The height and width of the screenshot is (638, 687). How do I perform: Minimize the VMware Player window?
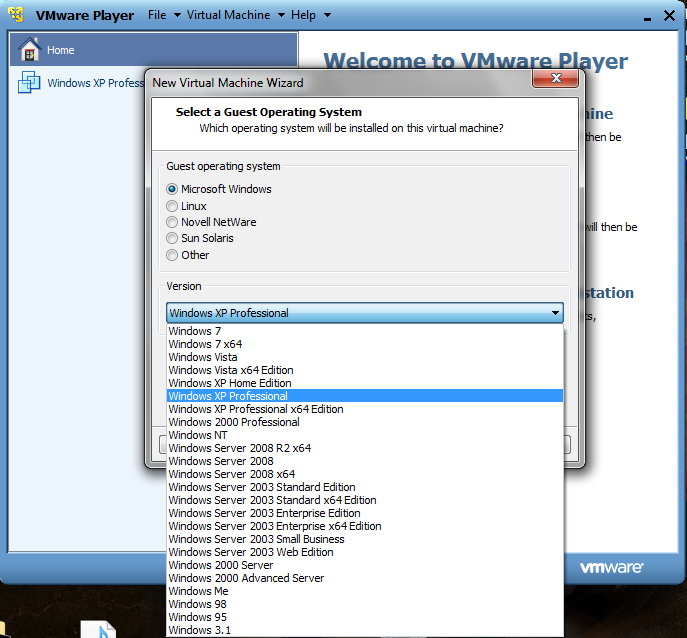click(647, 17)
